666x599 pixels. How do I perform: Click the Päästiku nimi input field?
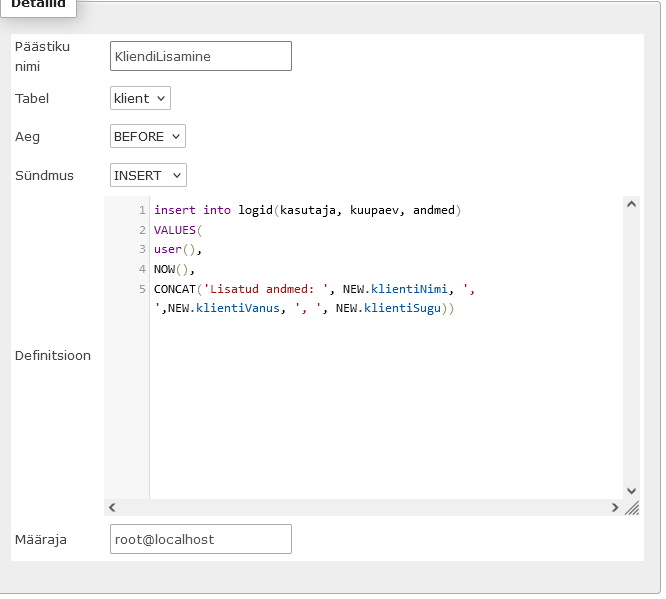[201, 56]
